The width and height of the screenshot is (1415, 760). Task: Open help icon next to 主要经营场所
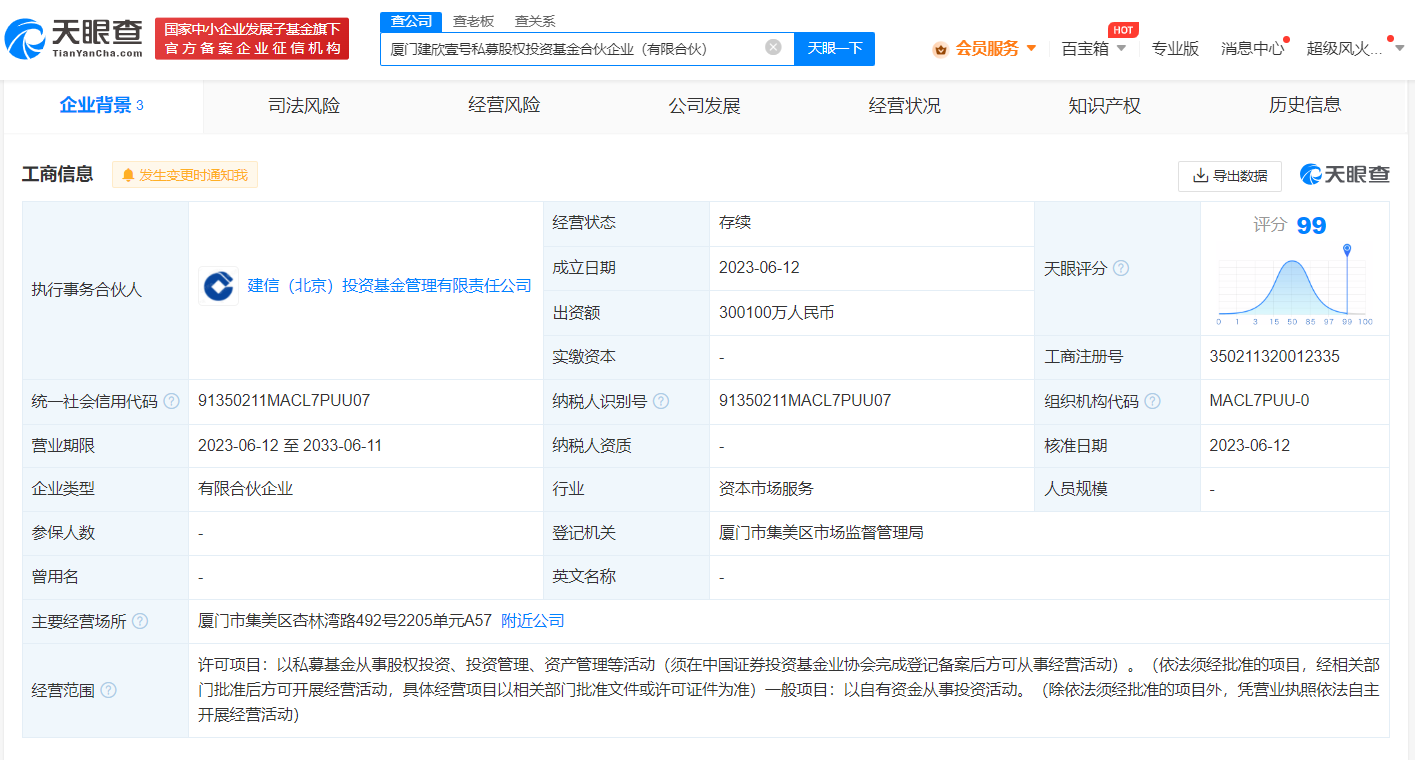pyautogui.click(x=140, y=621)
